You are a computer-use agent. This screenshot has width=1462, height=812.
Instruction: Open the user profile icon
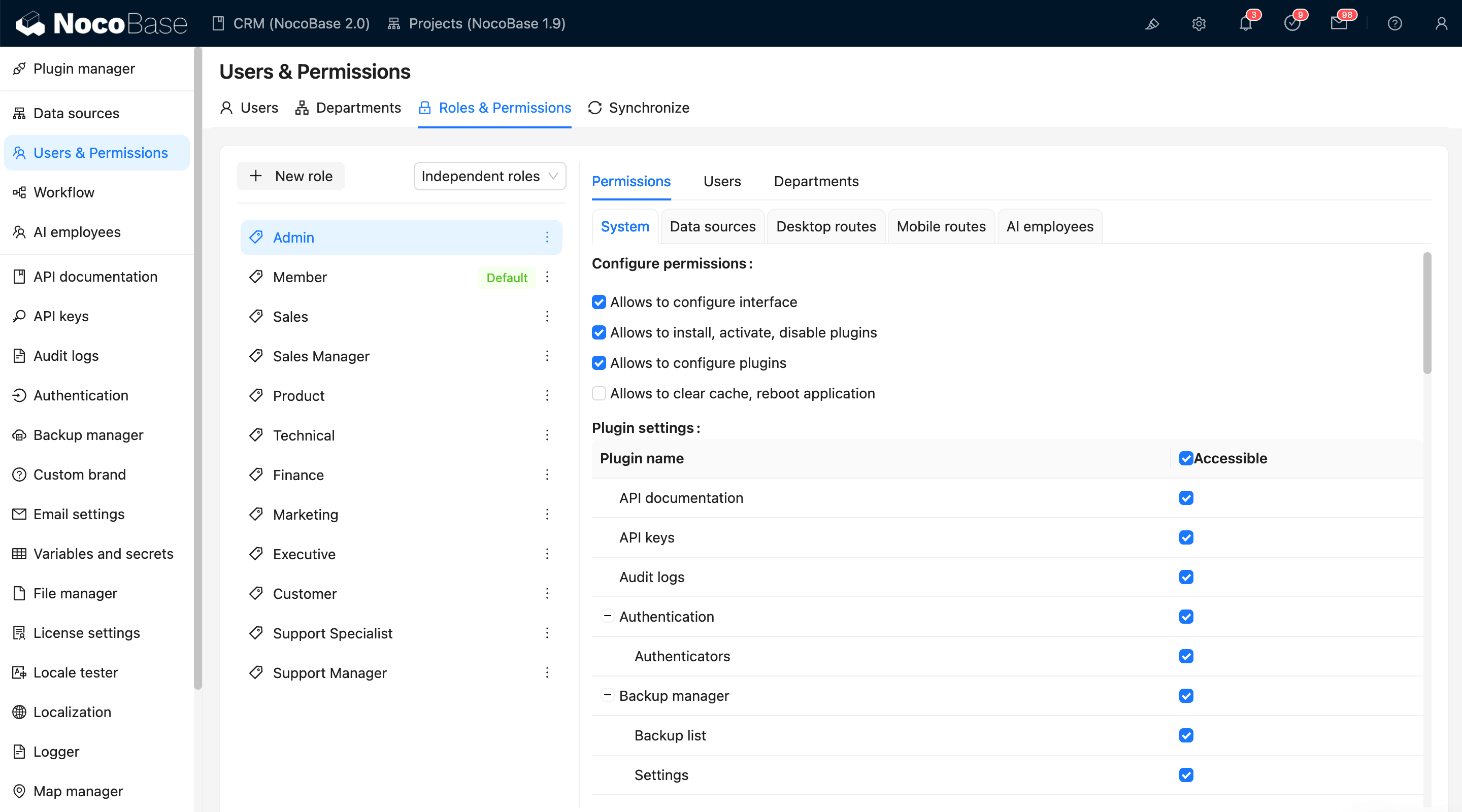point(1441,24)
